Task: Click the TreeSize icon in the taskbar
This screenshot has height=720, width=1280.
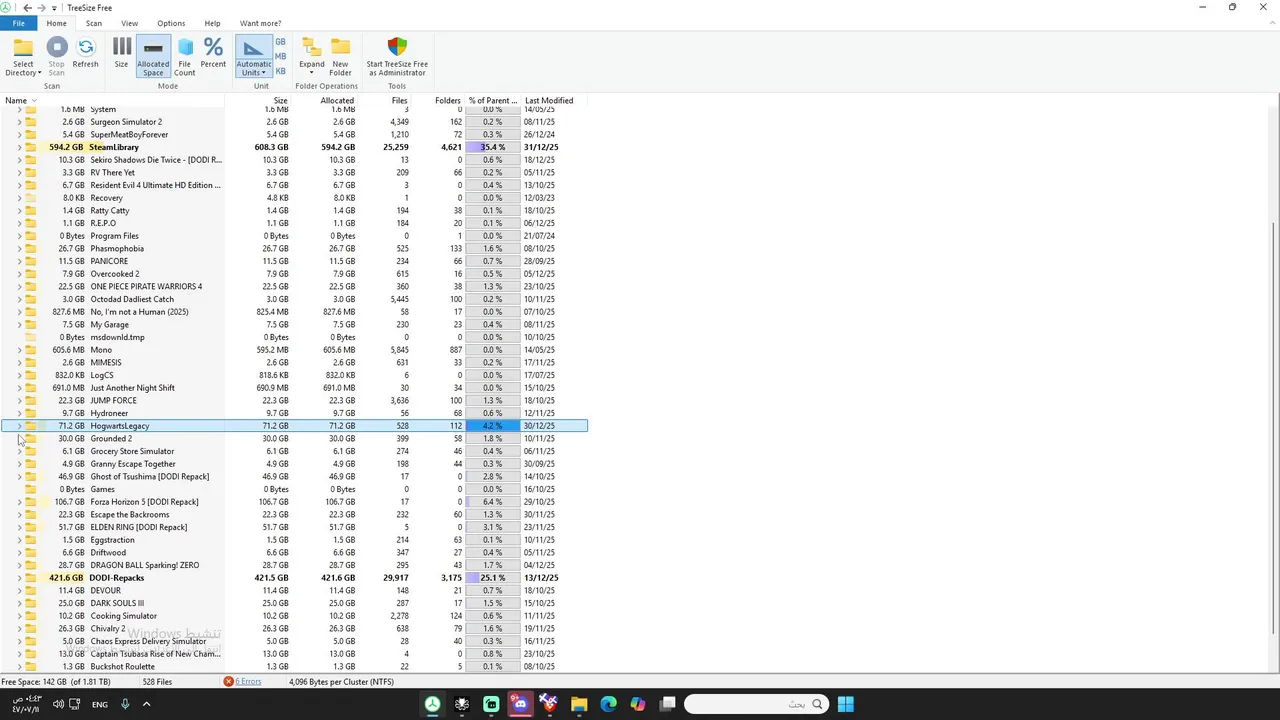Action: (x=432, y=704)
